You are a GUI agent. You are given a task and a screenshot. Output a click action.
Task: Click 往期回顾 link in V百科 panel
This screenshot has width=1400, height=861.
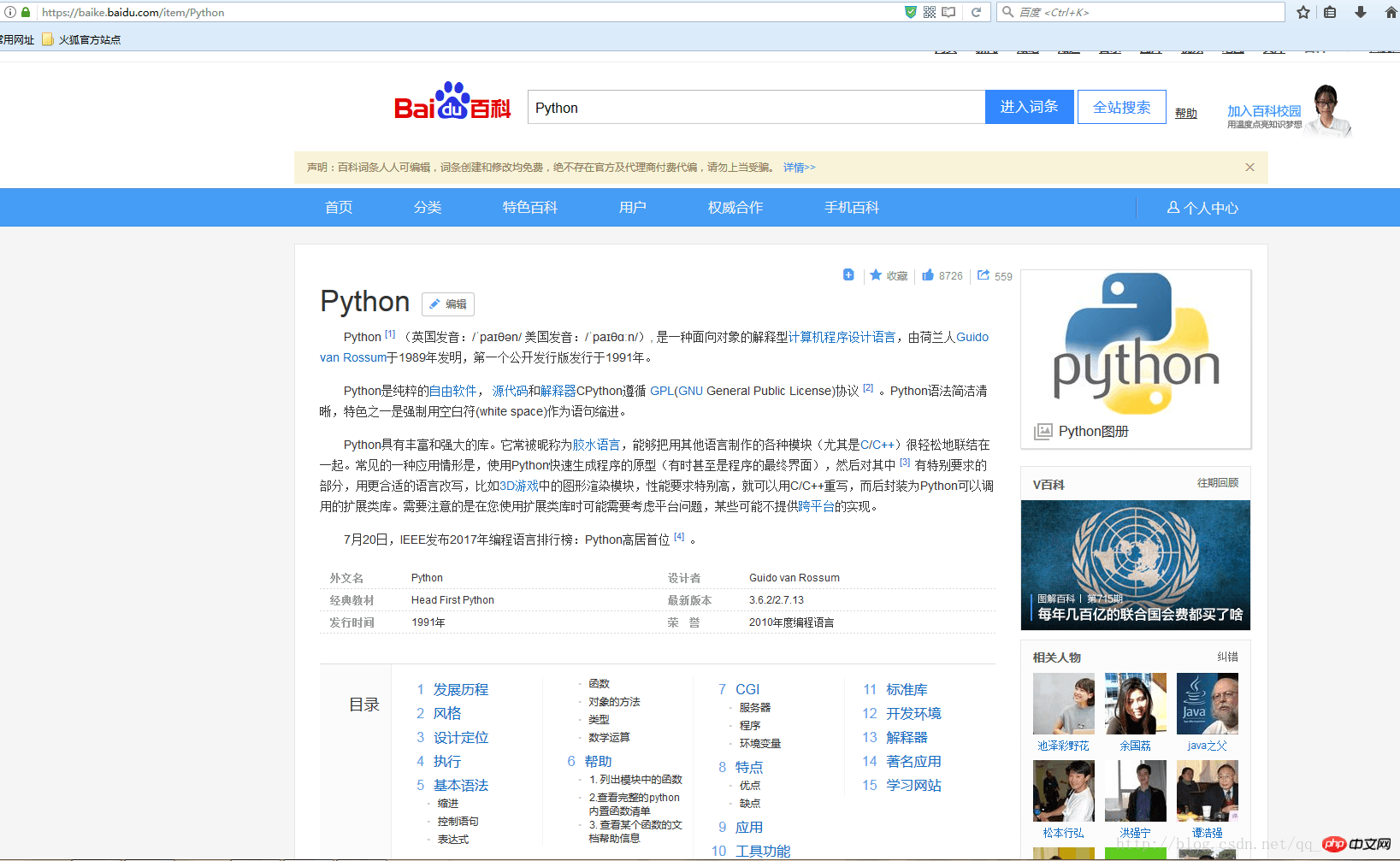click(x=1218, y=483)
